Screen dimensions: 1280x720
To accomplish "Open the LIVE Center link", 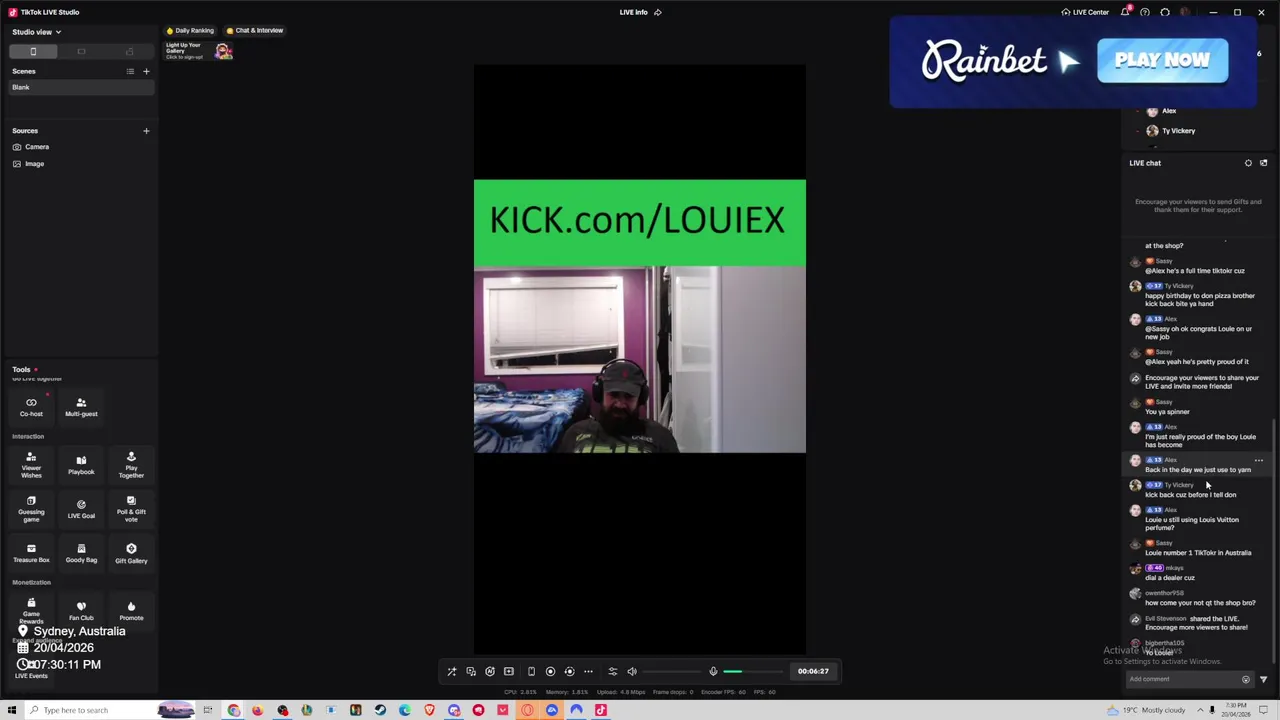I will click(x=1085, y=12).
